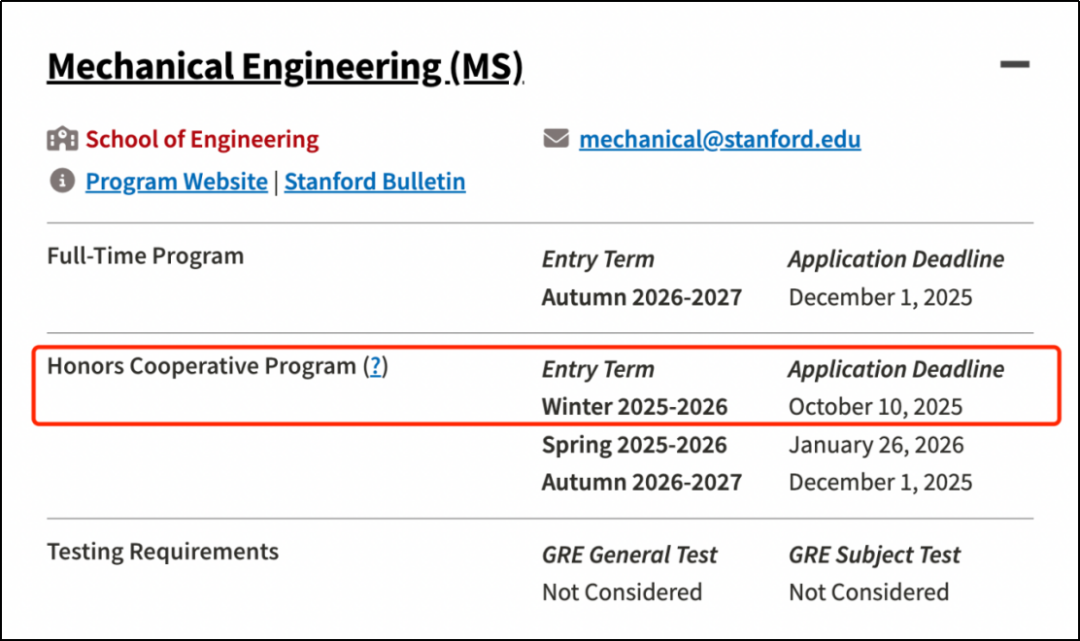This screenshot has height=641, width=1080.
Task: Click the School of Engineering building icon
Action: pyautogui.click(x=62, y=139)
